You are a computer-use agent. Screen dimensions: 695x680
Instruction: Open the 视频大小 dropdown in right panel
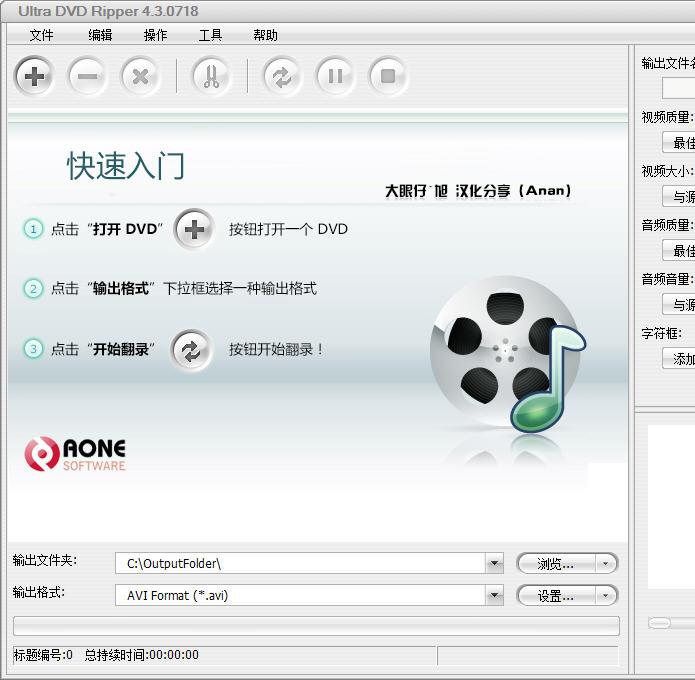pos(679,196)
